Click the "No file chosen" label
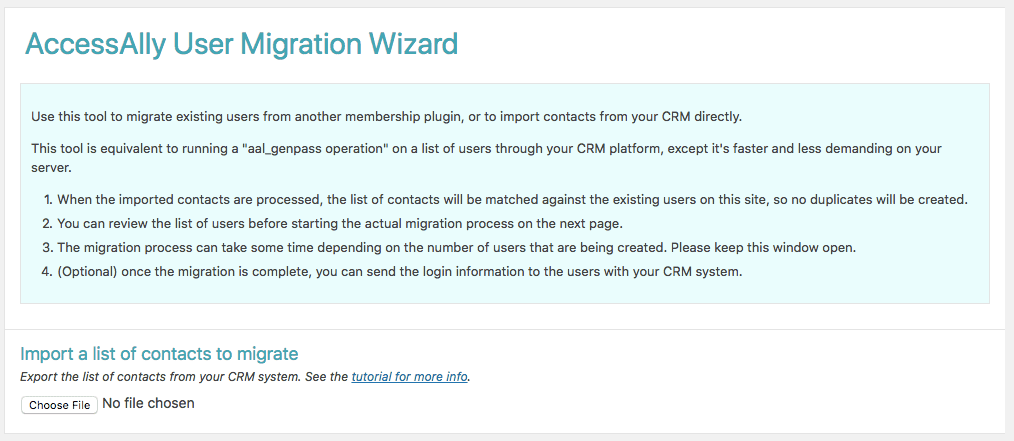Viewport: 1014px width, 441px height. pyautogui.click(x=148, y=403)
